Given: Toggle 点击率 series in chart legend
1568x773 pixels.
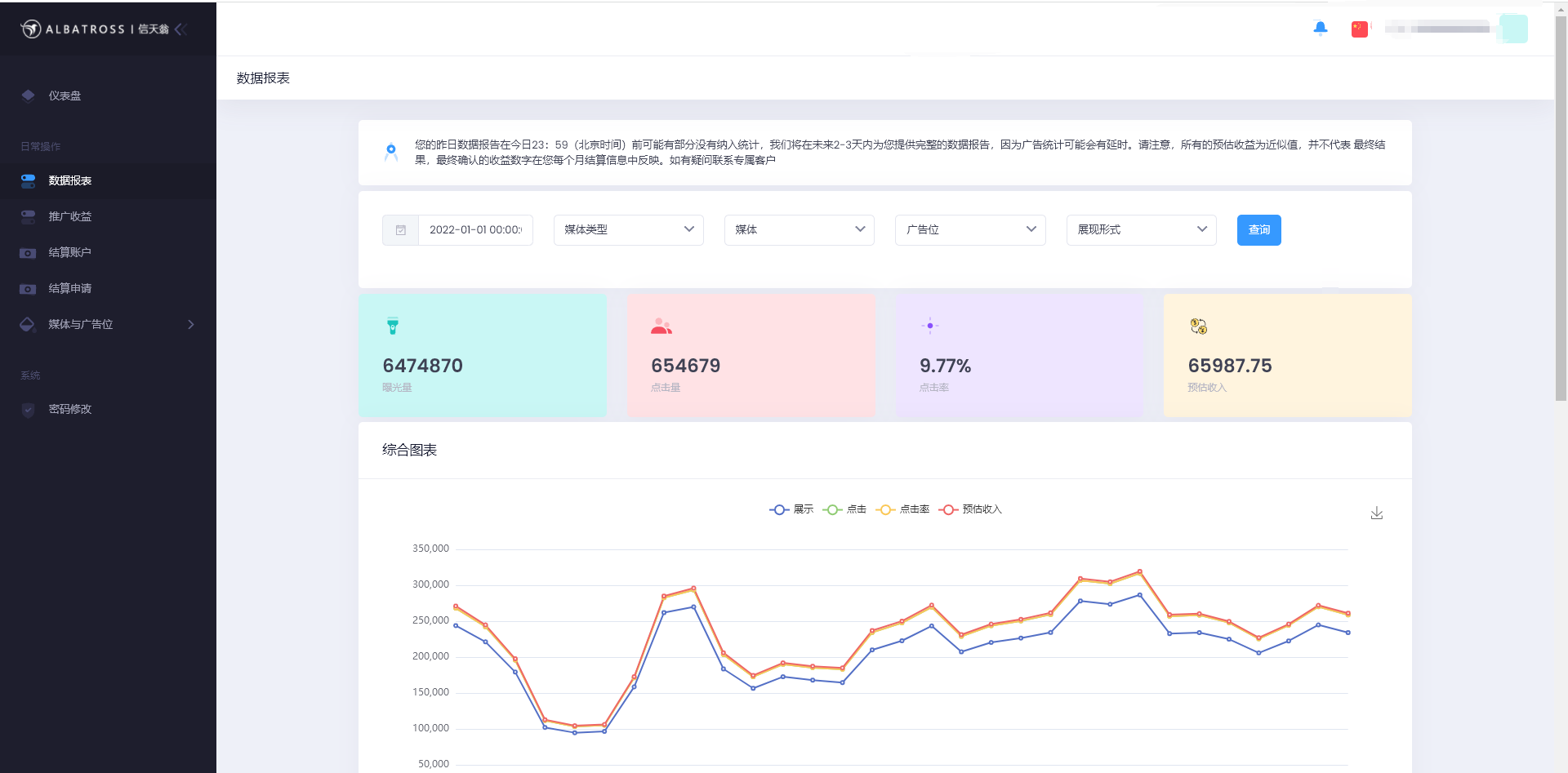Looking at the screenshot, I should 902,509.
